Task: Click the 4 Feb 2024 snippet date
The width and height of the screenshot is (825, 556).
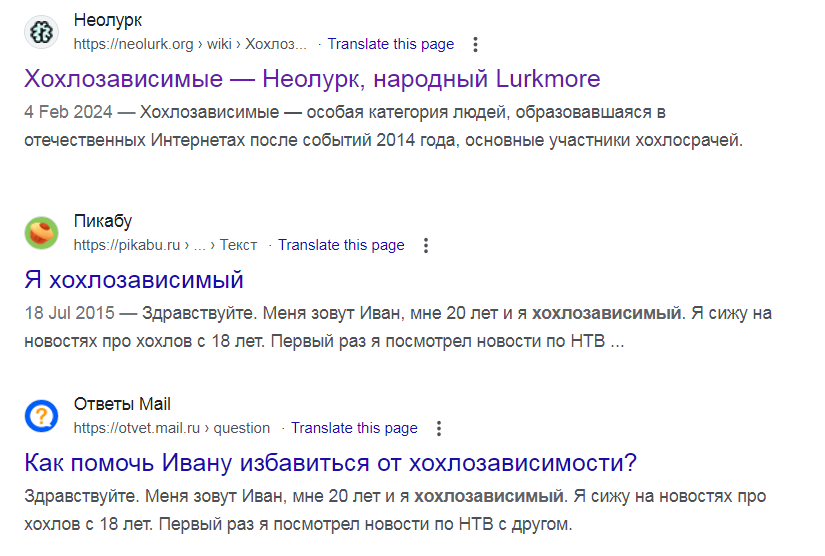Action: (68, 112)
